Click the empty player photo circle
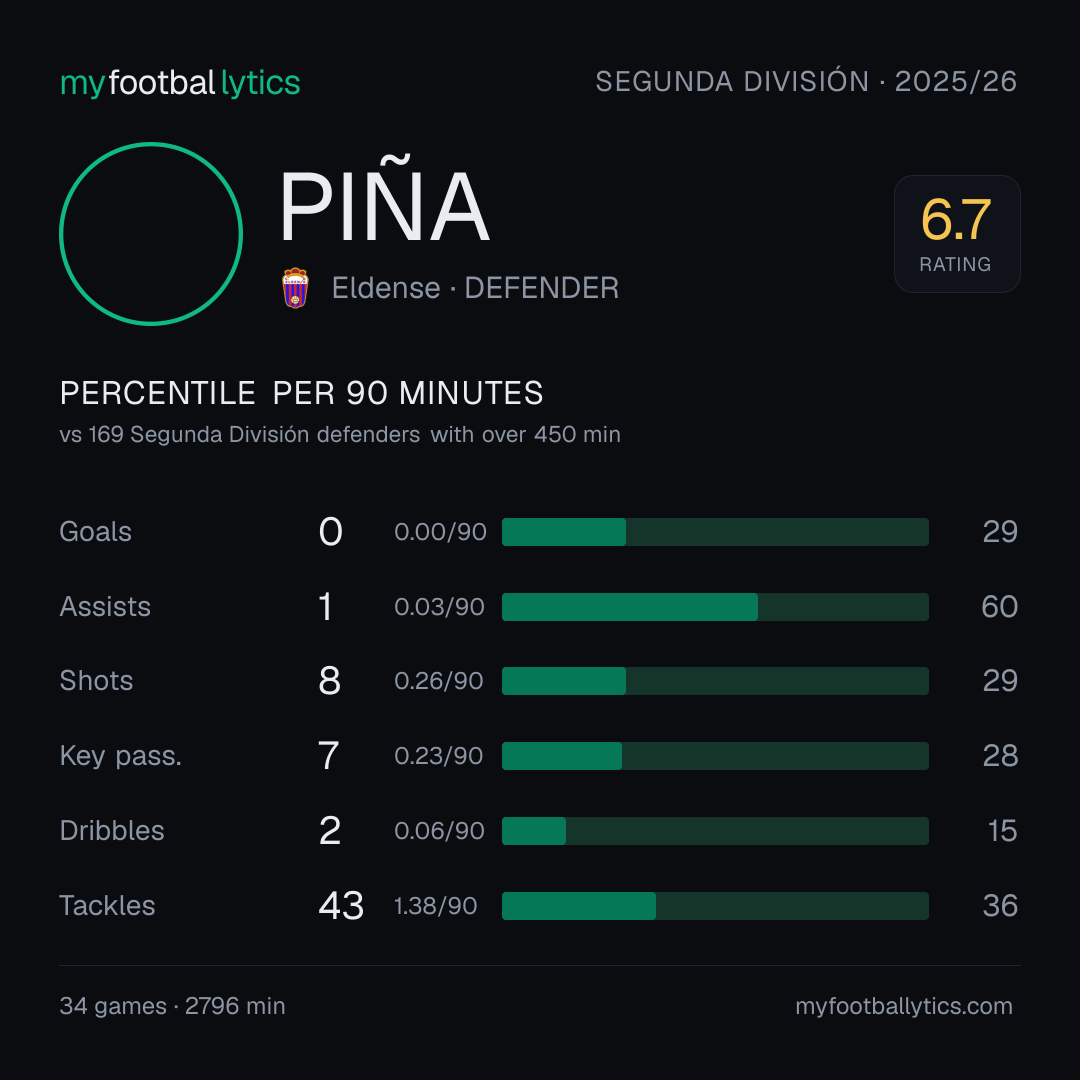This screenshot has width=1080, height=1080. point(151,234)
